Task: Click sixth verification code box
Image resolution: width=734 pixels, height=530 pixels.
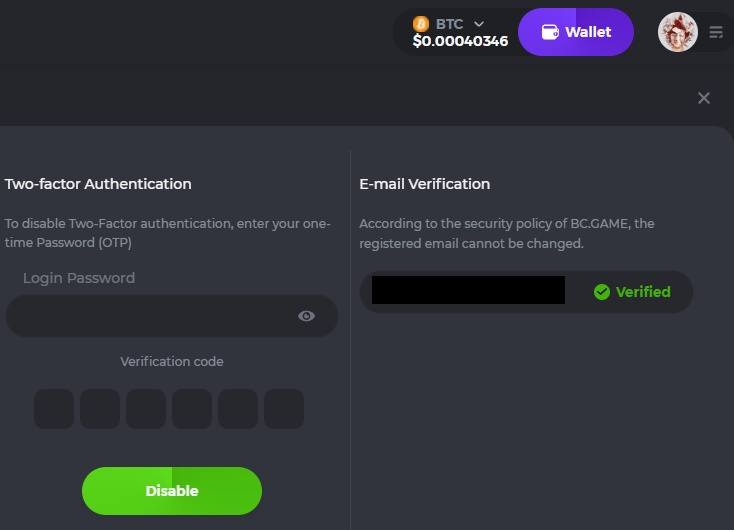Action: click(284, 409)
